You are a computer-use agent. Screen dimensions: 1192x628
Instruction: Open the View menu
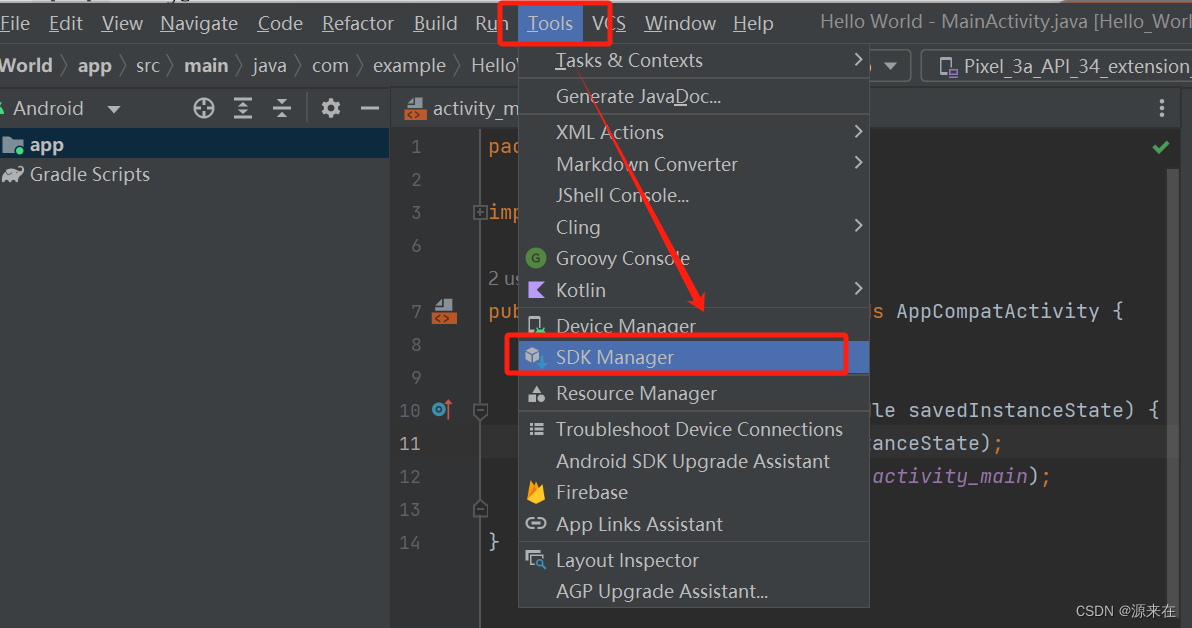coord(122,24)
